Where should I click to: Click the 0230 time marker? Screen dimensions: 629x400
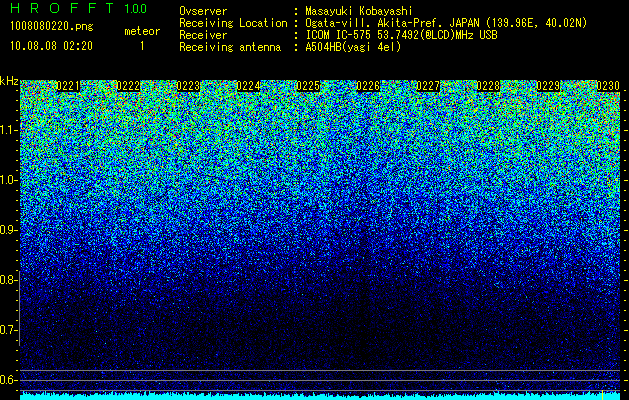coord(608,86)
